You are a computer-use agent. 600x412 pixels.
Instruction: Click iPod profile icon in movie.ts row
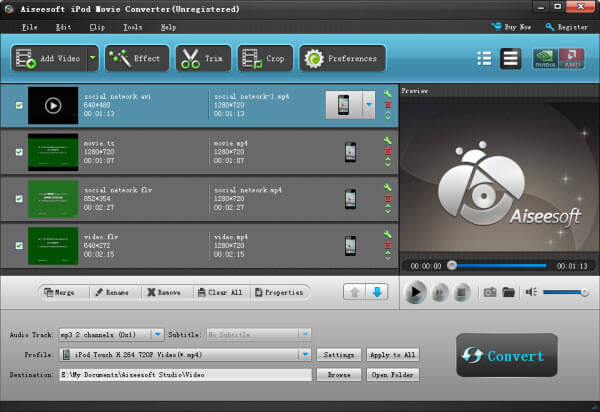(x=350, y=152)
